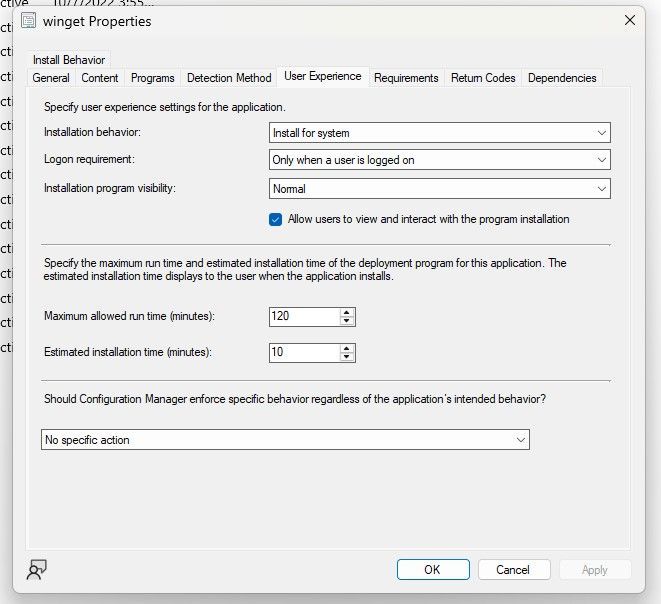Select the User Experience tab
The image size is (661, 604).
coord(322,76)
